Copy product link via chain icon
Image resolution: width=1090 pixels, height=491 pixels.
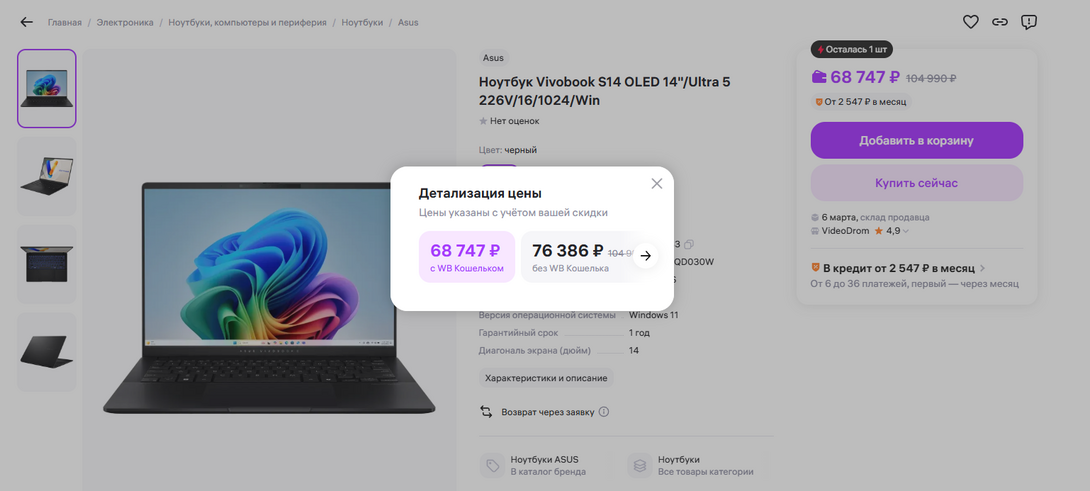(x=1000, y=22)
